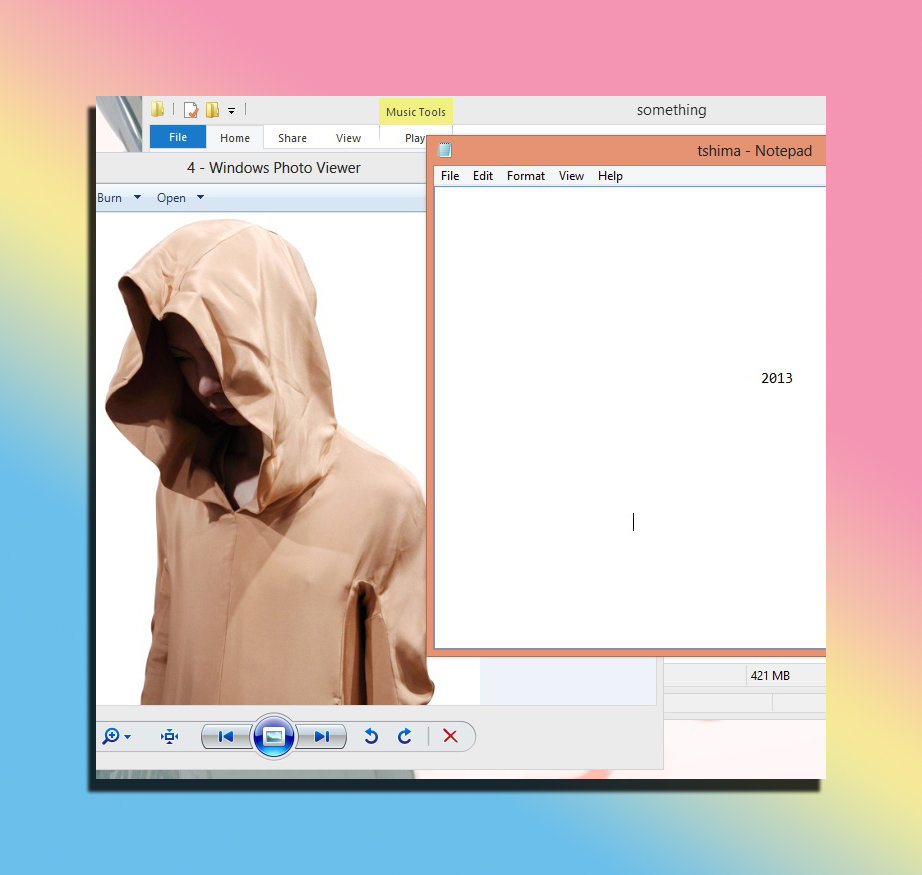Screen dimensions: 922x875
Task: Switch to the Share ribbon tab
Action: click(x=292, y=138)
